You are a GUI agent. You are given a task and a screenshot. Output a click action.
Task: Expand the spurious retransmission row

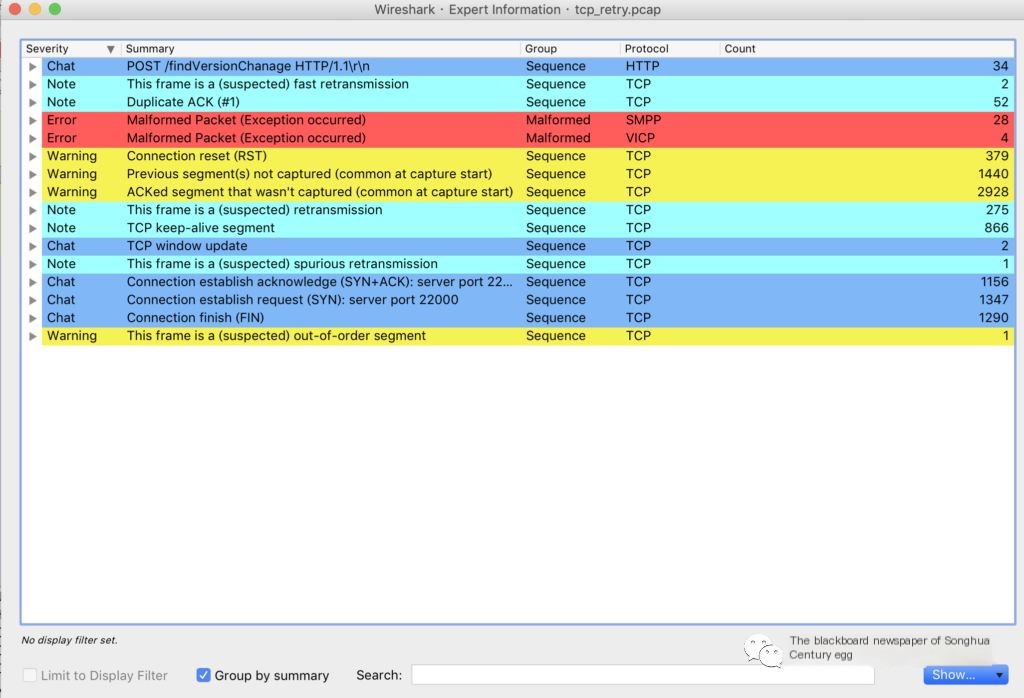33,264
